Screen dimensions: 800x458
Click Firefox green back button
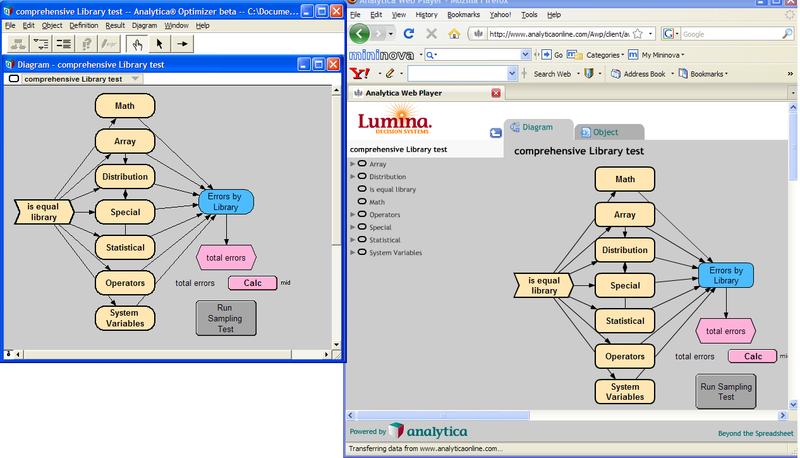click(x=360, y=34)
